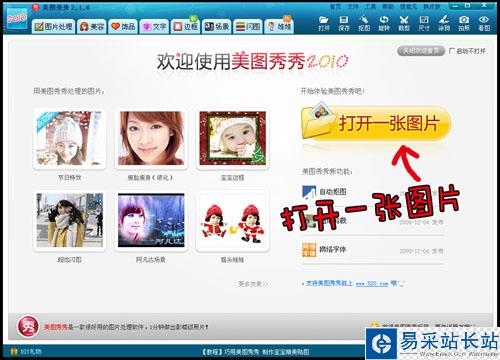Open the 首页 menu in title bar
Screen dimensions: 500x360
(336, 6)
